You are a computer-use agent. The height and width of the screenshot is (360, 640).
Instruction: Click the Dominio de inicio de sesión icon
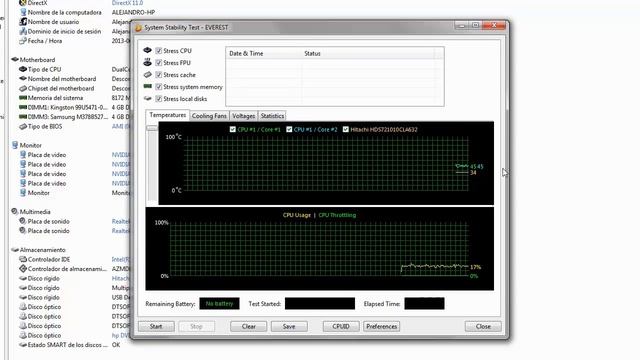click(23, 31)
